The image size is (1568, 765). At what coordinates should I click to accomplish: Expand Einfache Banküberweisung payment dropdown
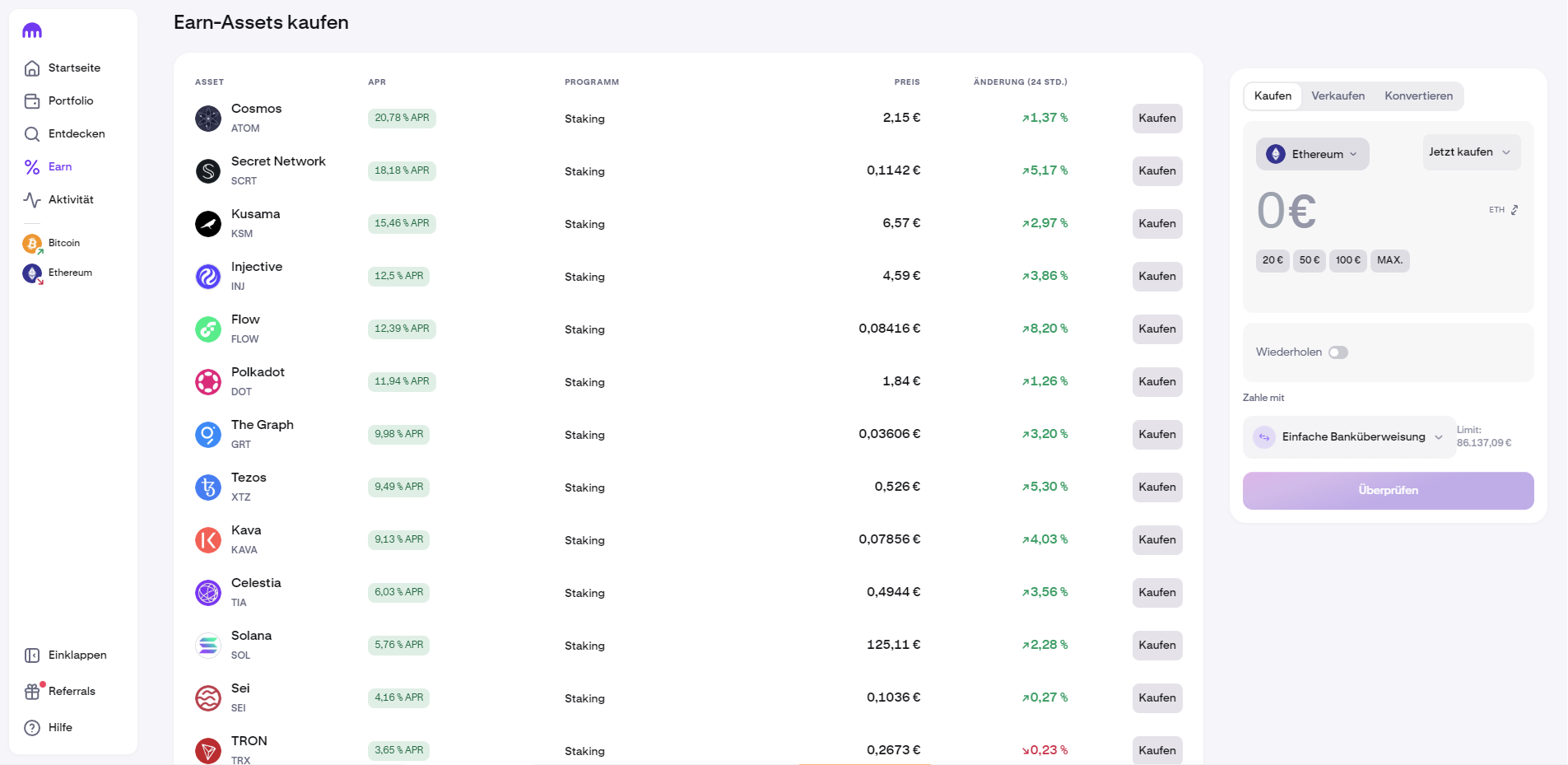point(1349,437)
